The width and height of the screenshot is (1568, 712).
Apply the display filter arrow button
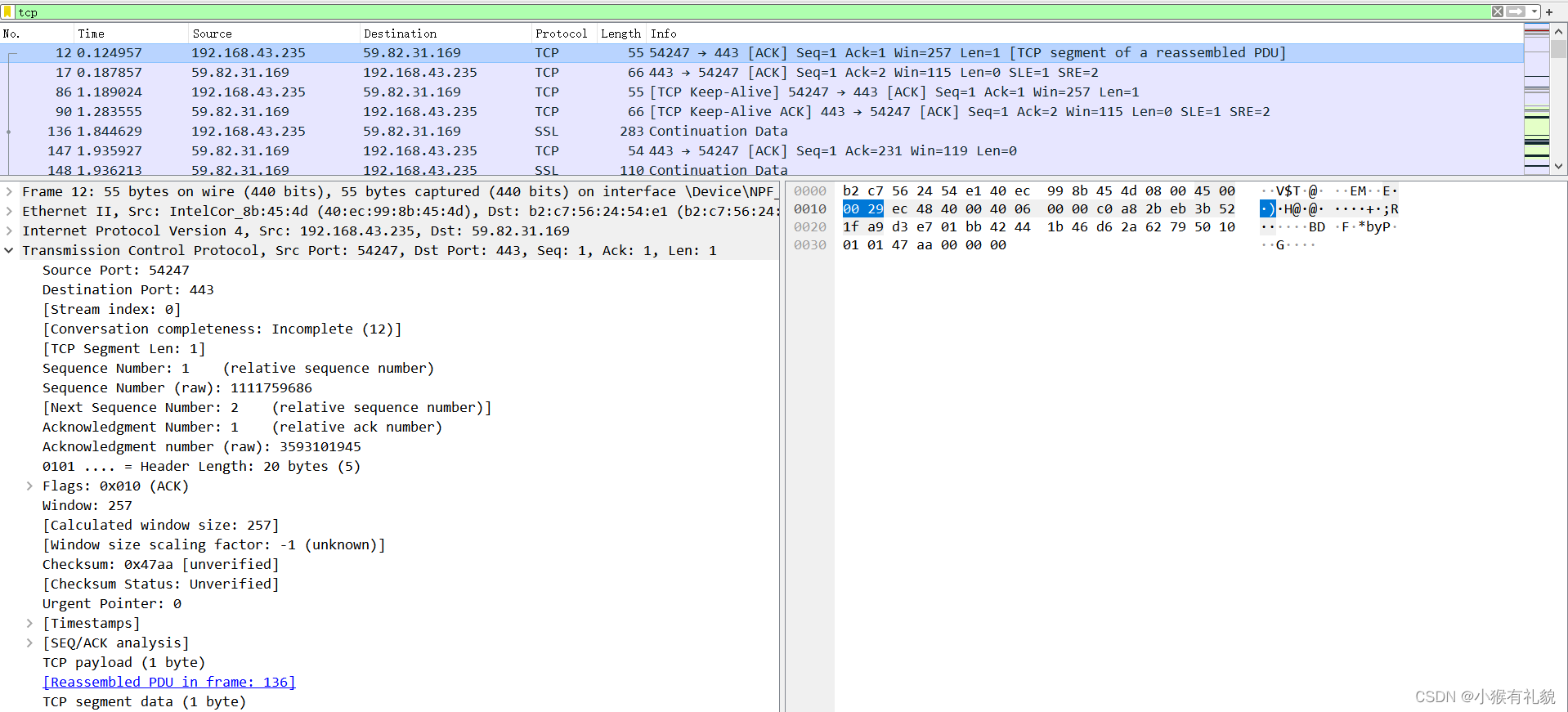(1516, 11)
